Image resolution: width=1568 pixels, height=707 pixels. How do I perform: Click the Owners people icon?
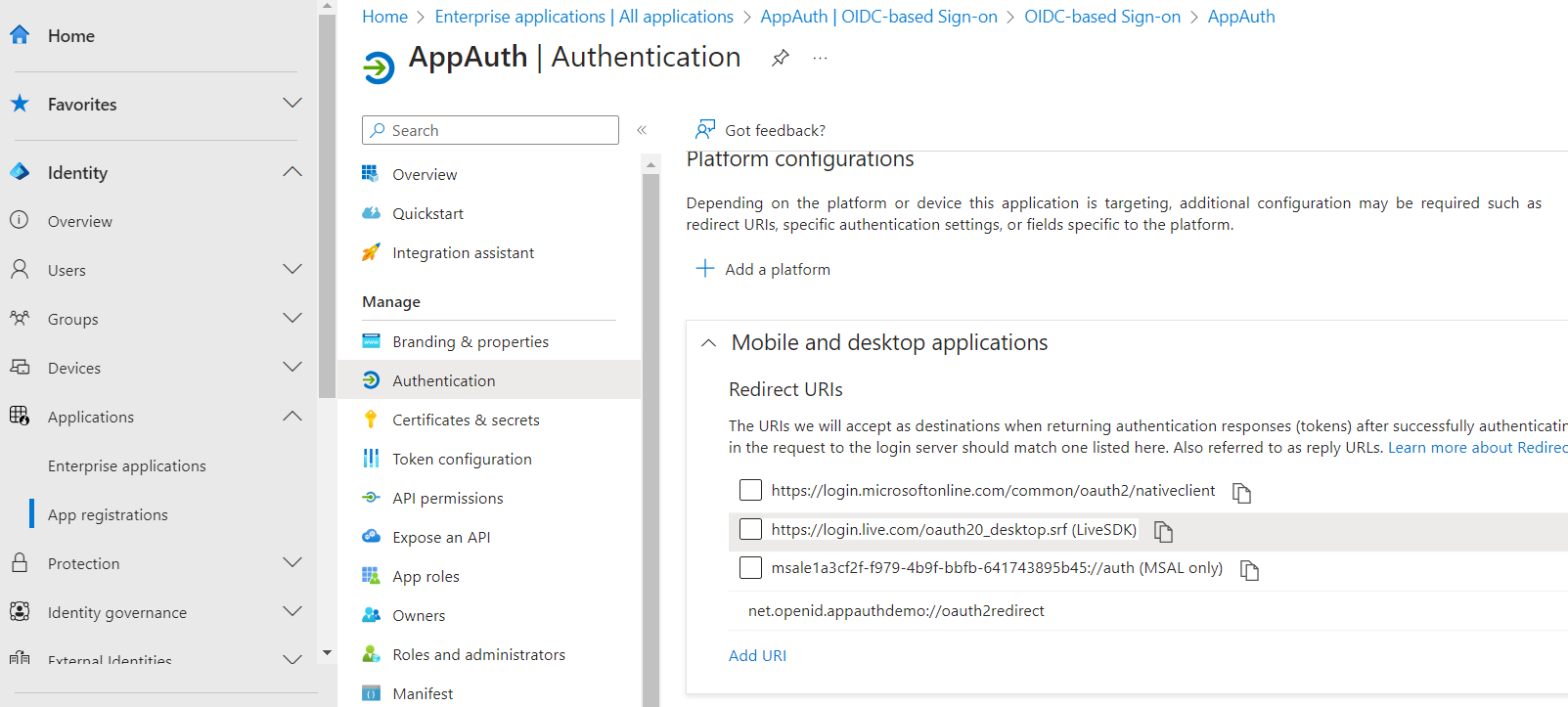pos(371,614)
